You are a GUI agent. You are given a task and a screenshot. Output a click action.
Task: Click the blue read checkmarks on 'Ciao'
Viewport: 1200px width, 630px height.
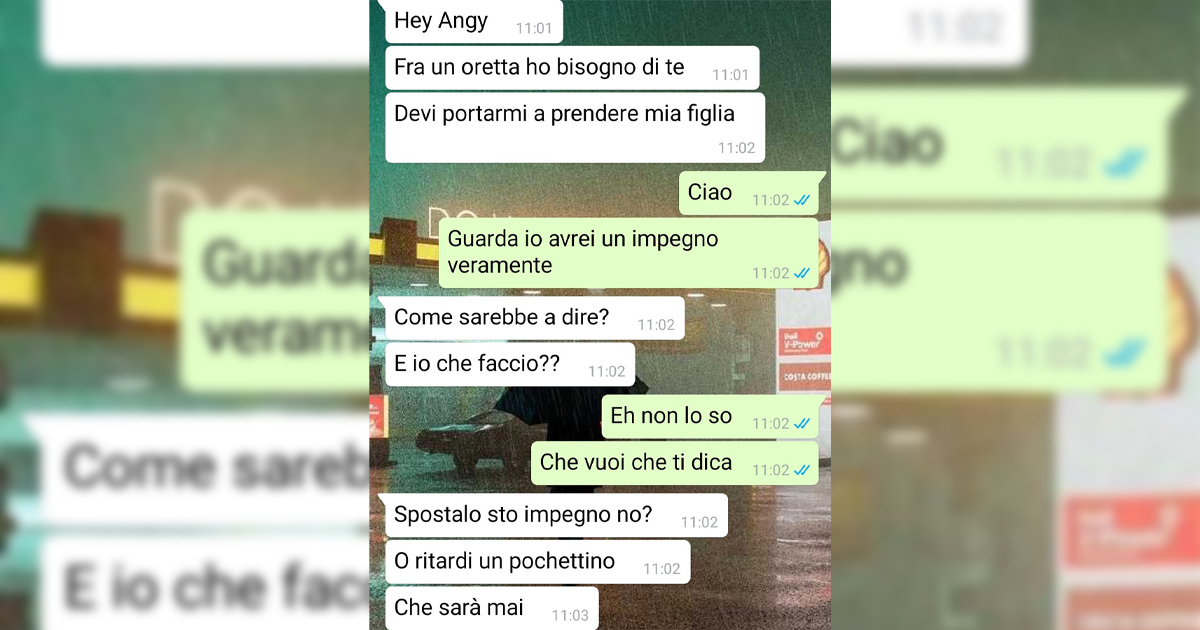(x=802, y=200)
